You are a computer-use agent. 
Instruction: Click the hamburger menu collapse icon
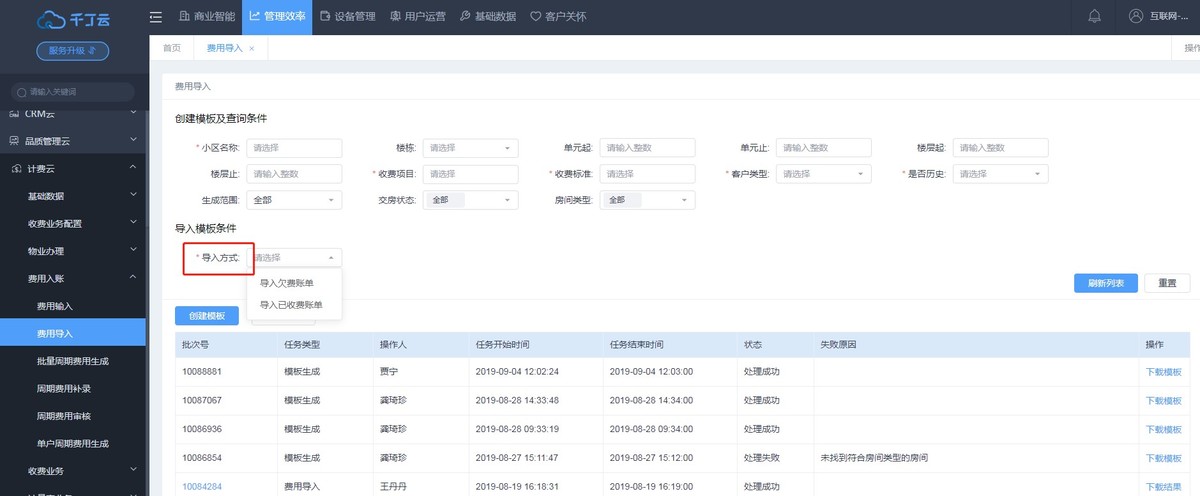pyautogui.click(x=155, y=16)
